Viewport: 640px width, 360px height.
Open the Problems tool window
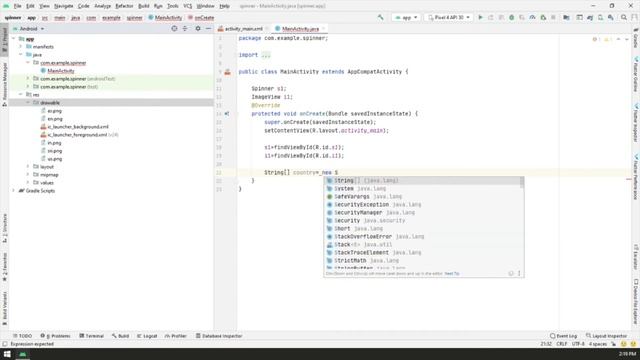[x=56, y=336]
